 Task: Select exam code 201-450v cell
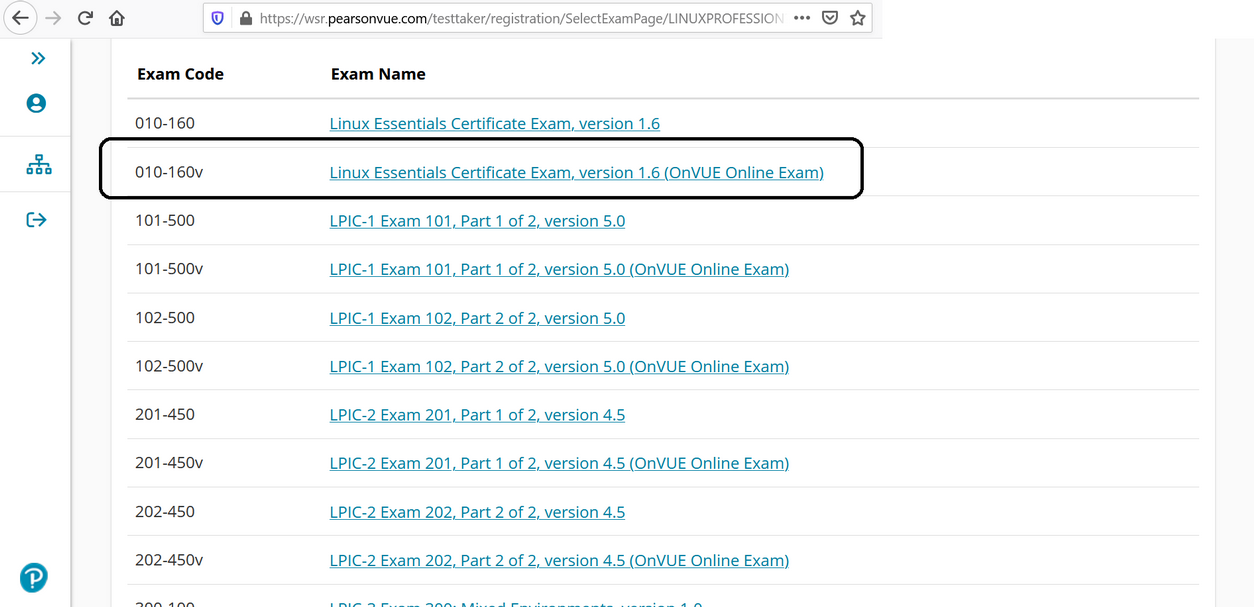coord(169,463)
